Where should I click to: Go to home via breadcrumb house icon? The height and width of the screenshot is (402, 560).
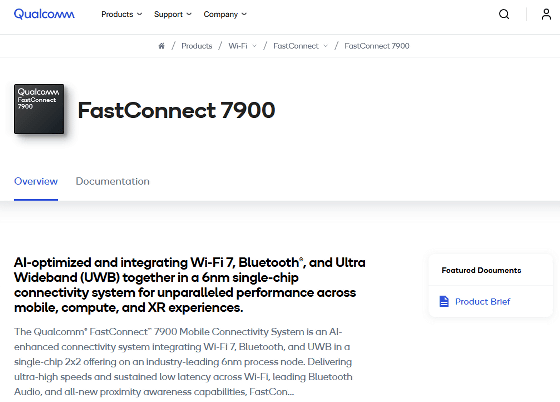[x=161, y=46]
